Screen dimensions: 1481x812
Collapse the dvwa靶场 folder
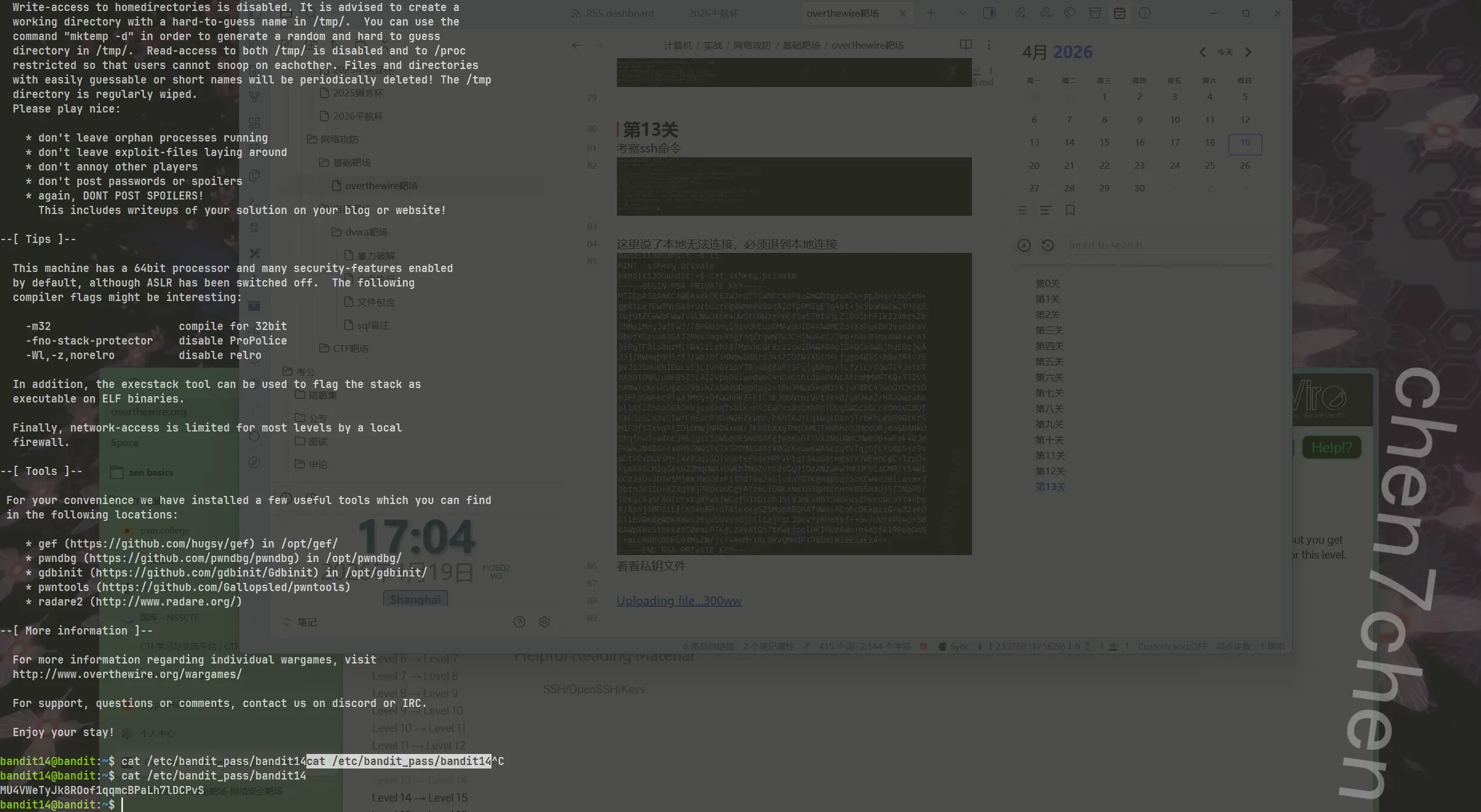366,233
